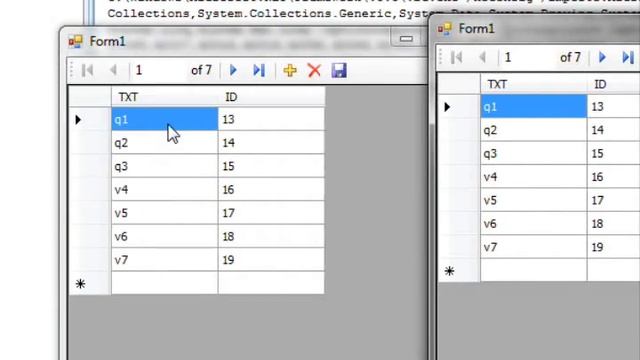Click left Form1 title bar icon

click(76, 41)
